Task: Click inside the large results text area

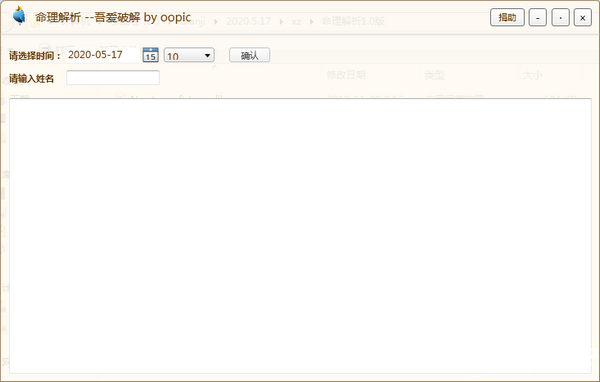Action: tap(300, 236)
